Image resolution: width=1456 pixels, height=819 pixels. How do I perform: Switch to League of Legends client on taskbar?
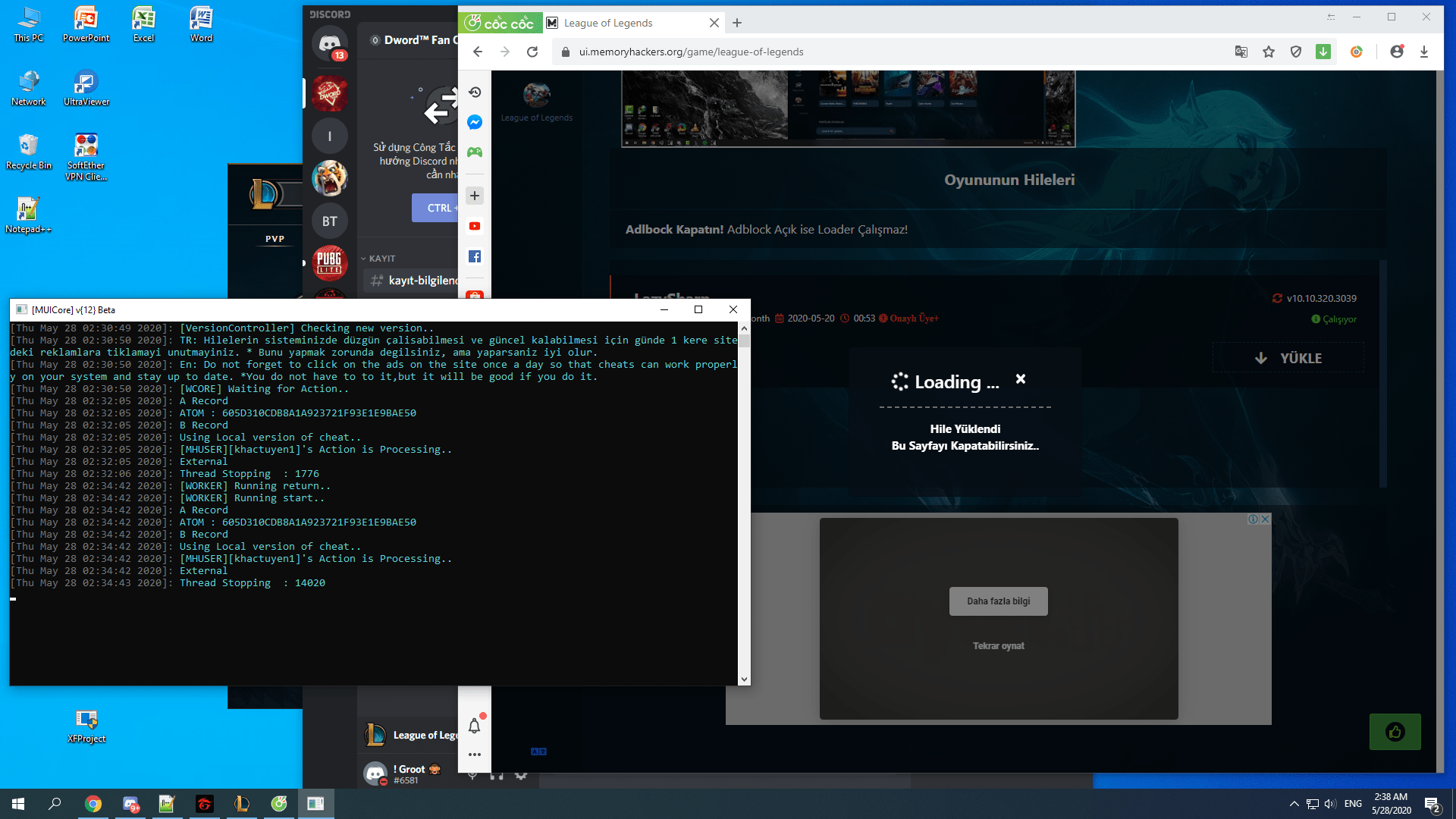(242, 804)
